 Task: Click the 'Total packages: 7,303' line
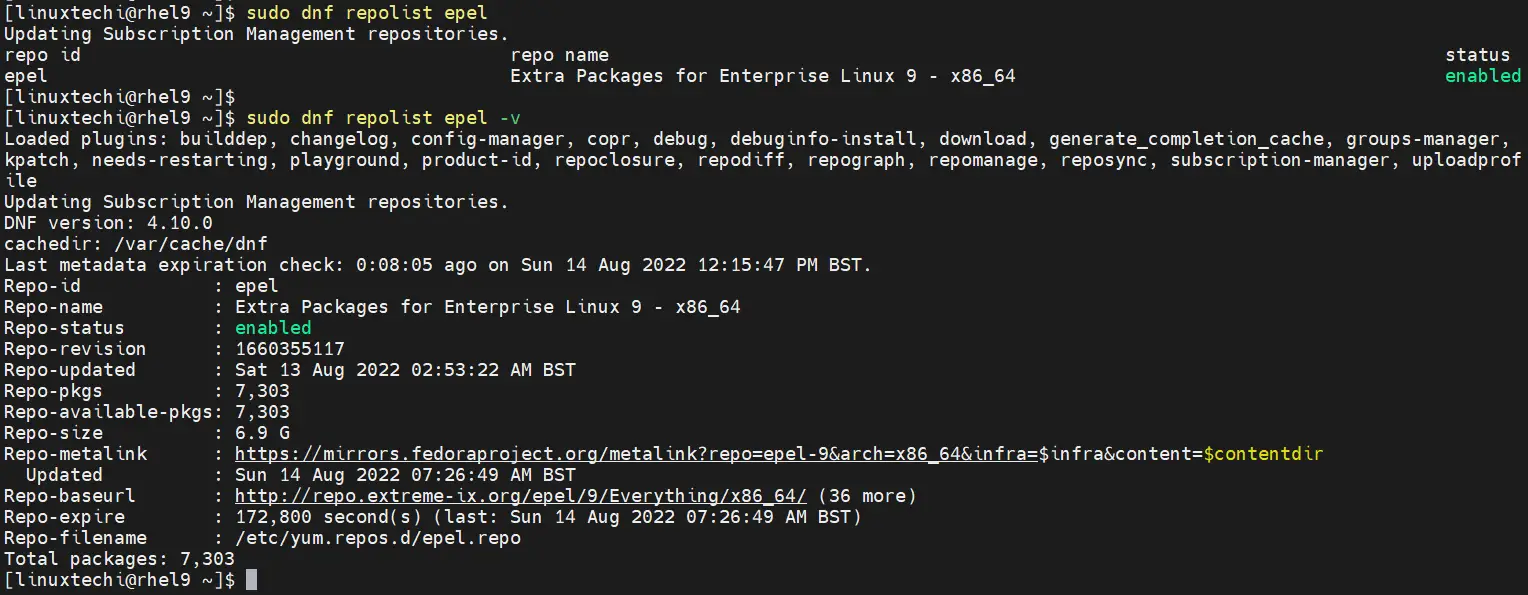pos(119,559)
